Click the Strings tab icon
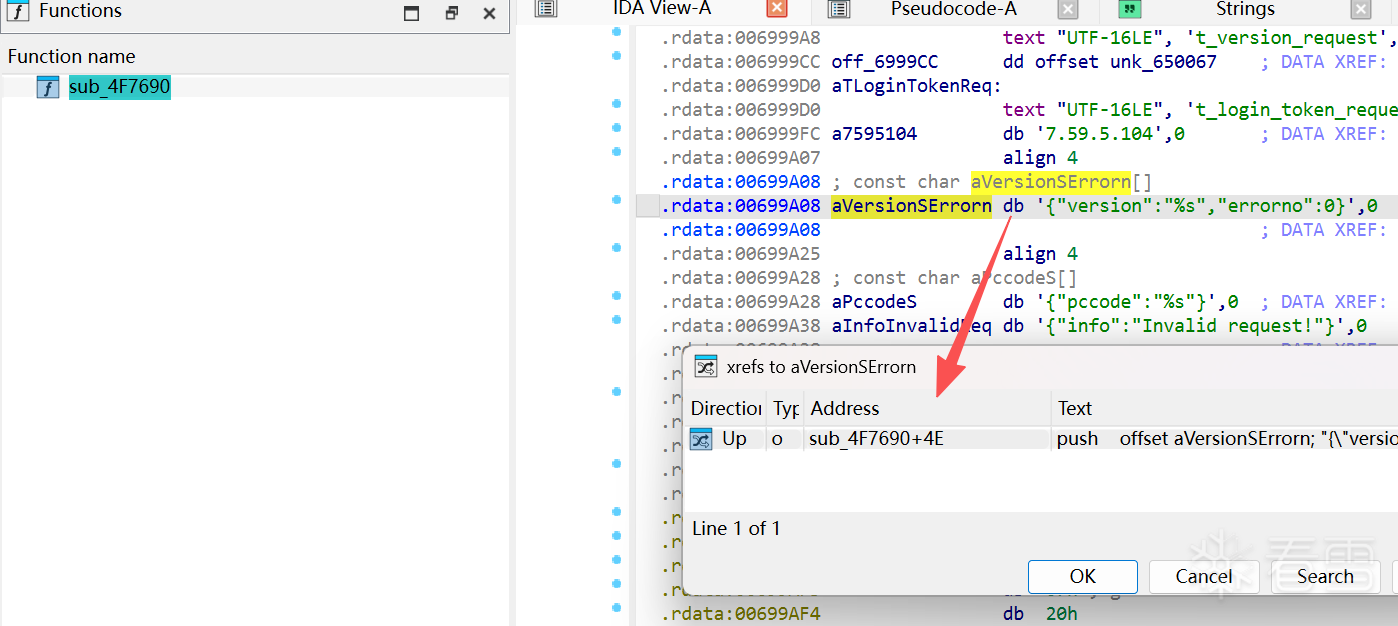The width and height of the screenshot is (1398, 626). pos(1130,9)
